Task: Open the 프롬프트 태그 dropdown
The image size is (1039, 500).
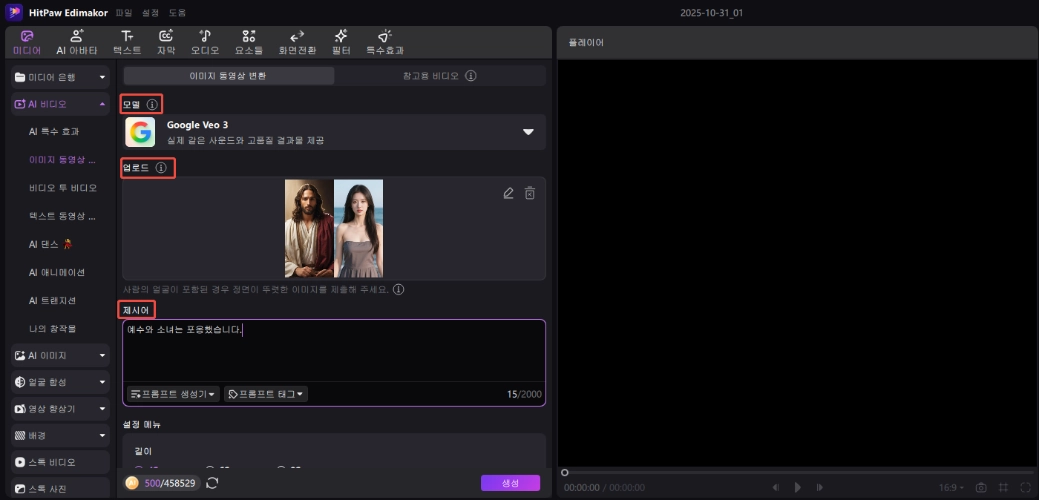Action: click(266, 394)
